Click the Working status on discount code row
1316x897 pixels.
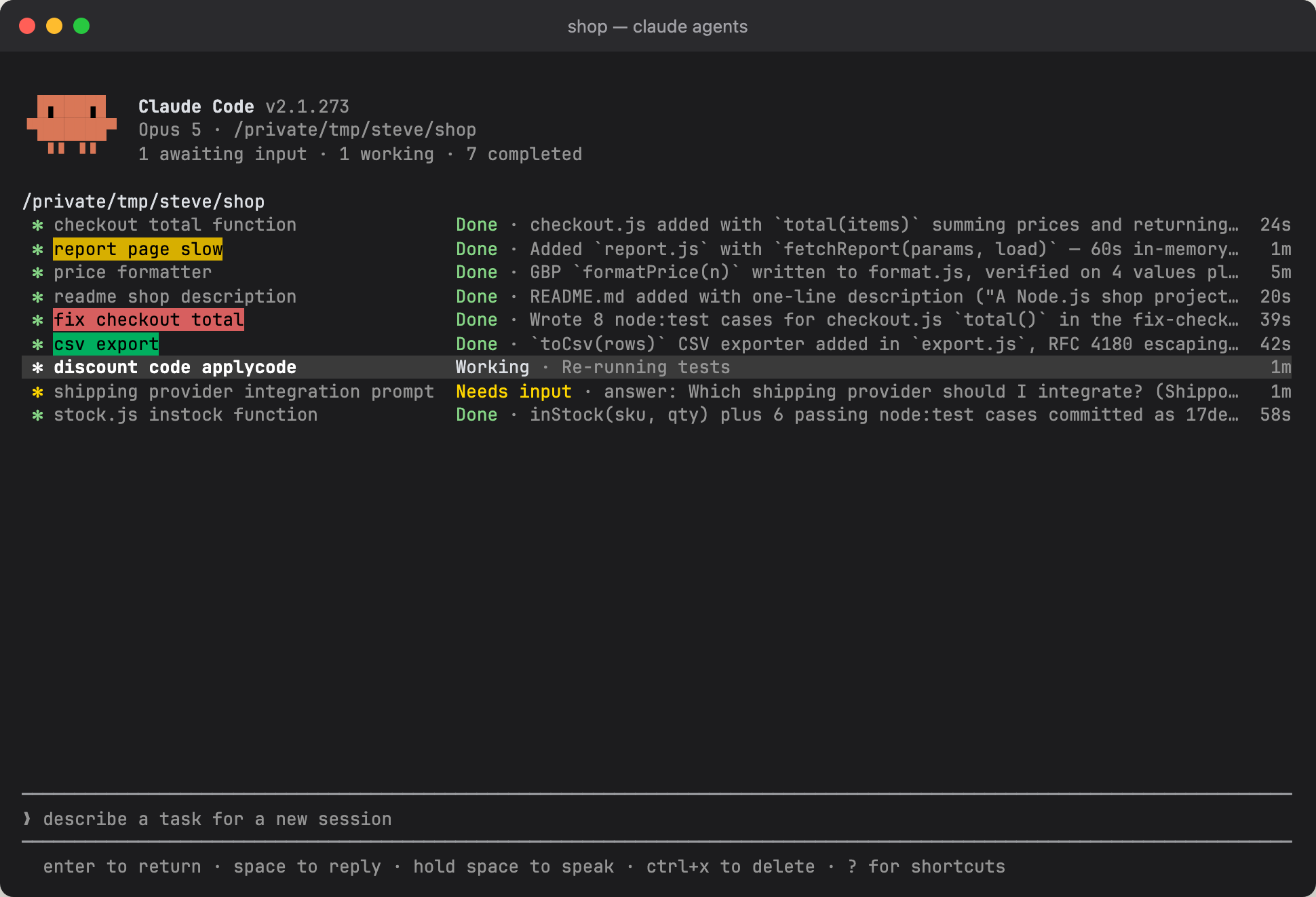pyautogui.click(x=492, y=367)
